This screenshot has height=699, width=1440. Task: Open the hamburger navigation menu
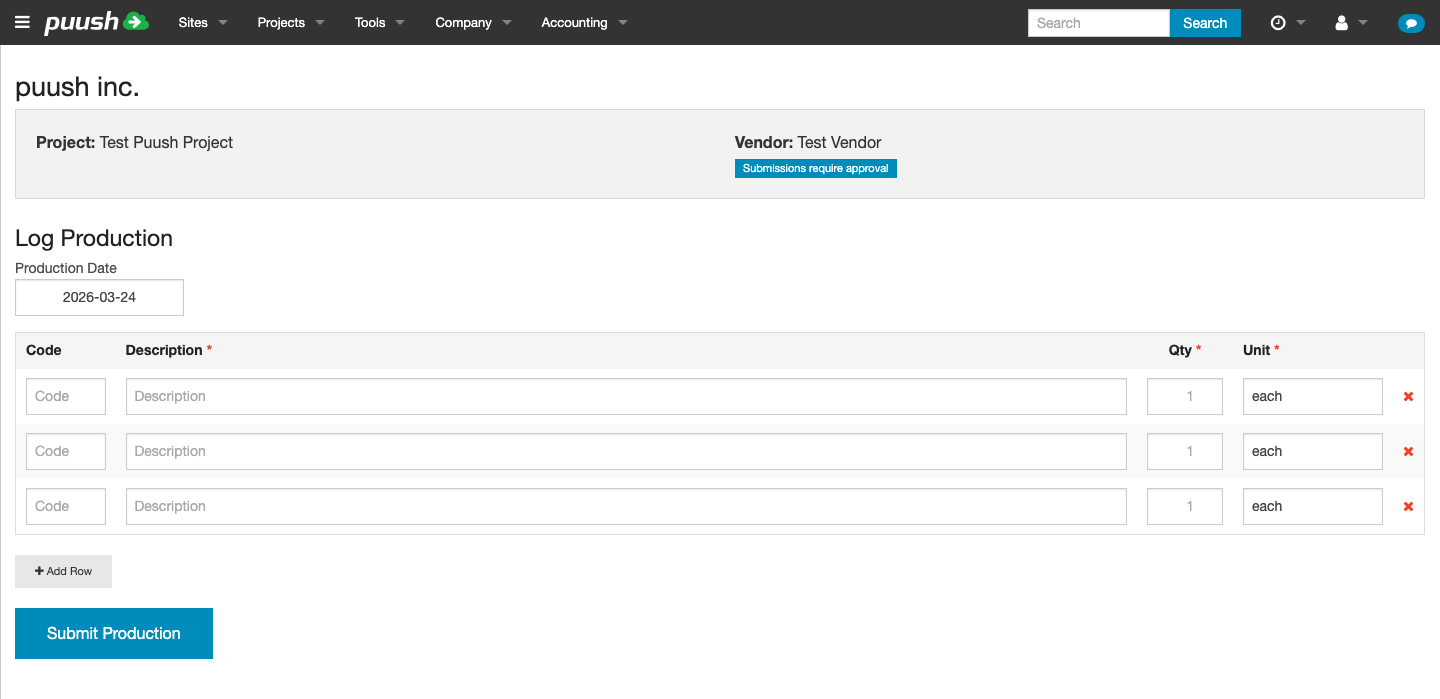tap(22, 22)
